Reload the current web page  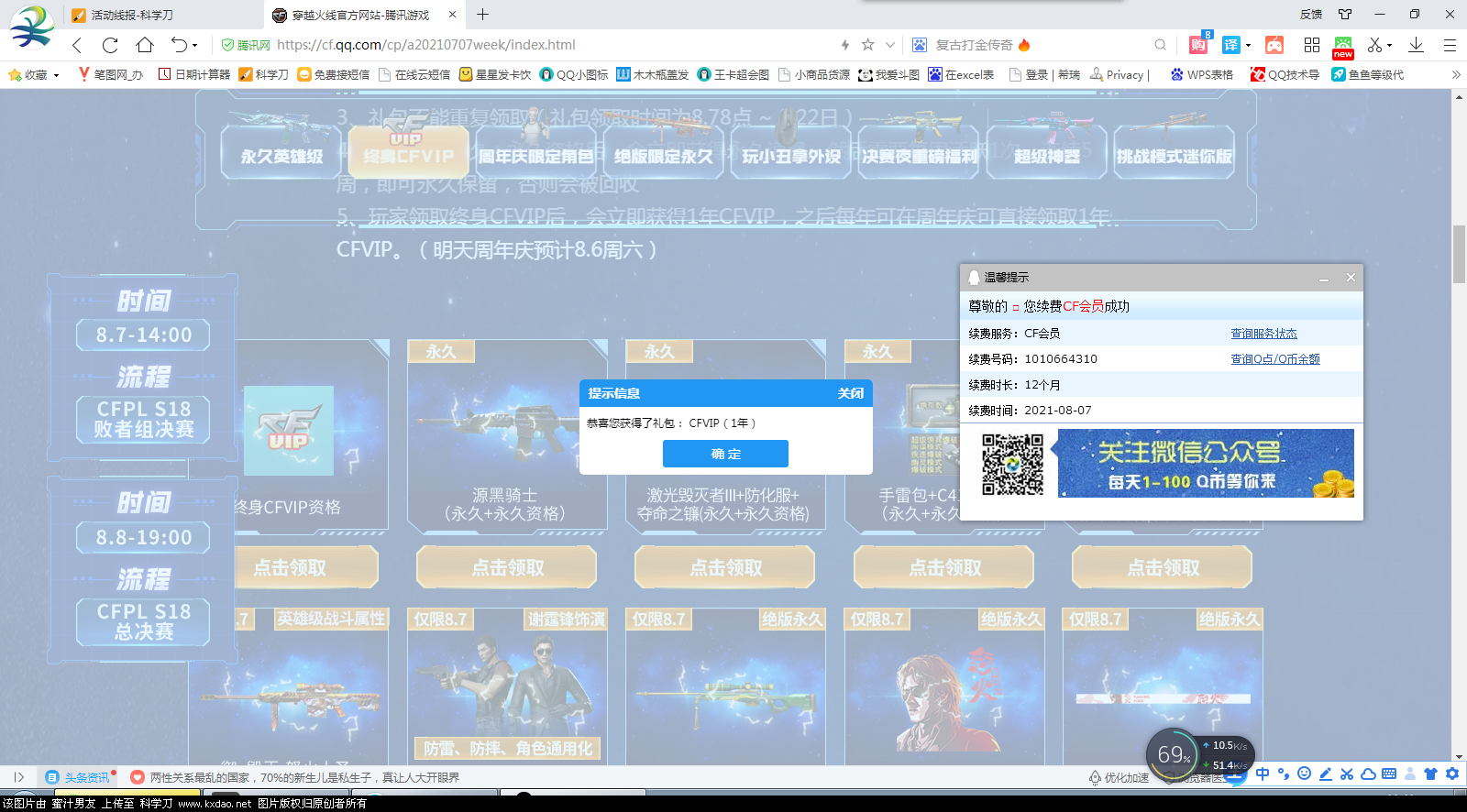[x=111, y=45]
